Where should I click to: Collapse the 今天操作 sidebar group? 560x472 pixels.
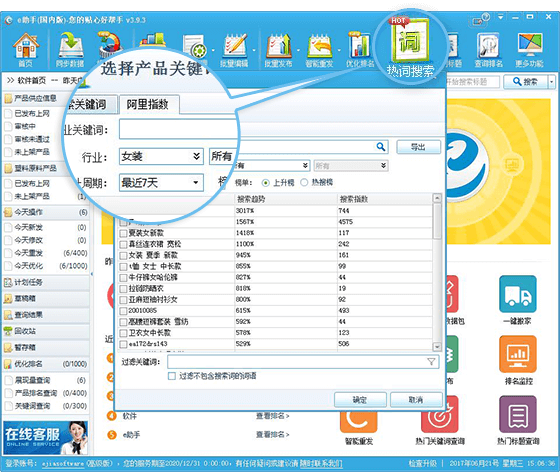point(46,212)
